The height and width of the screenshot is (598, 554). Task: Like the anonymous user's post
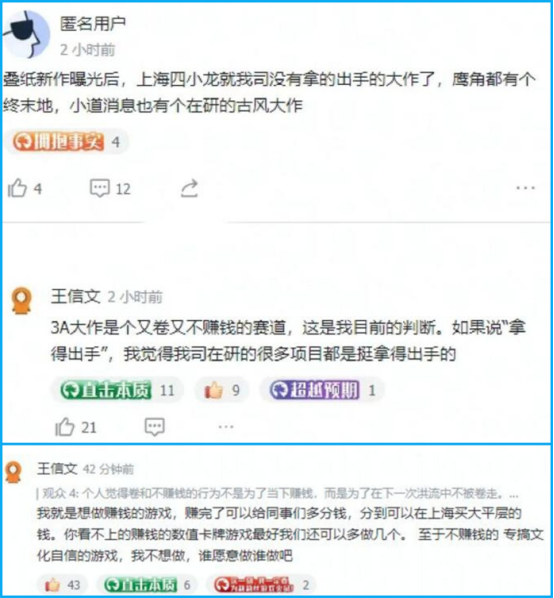coord(25,188)
